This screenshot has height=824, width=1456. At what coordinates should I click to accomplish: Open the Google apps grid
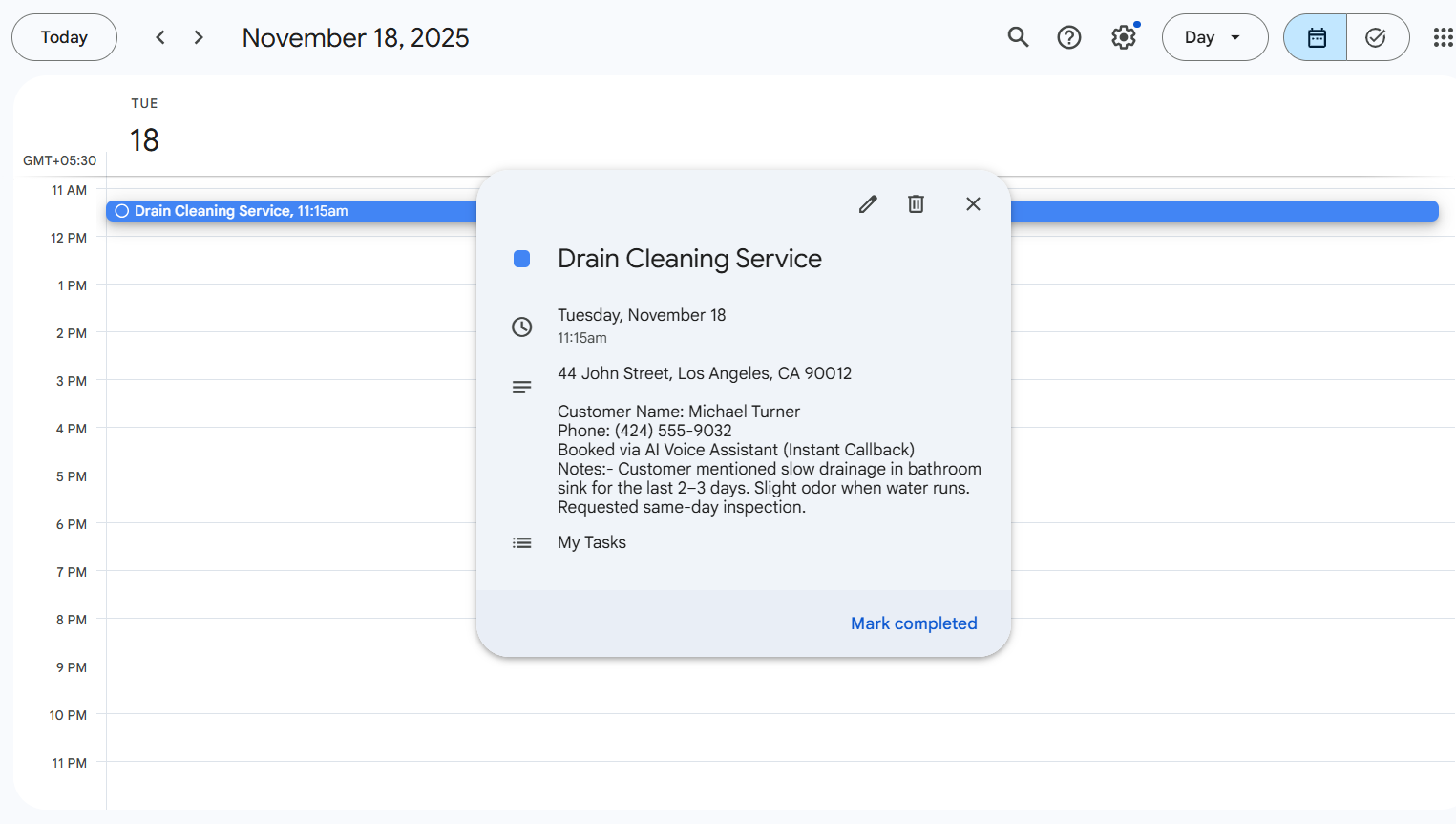click(1443, 37)
